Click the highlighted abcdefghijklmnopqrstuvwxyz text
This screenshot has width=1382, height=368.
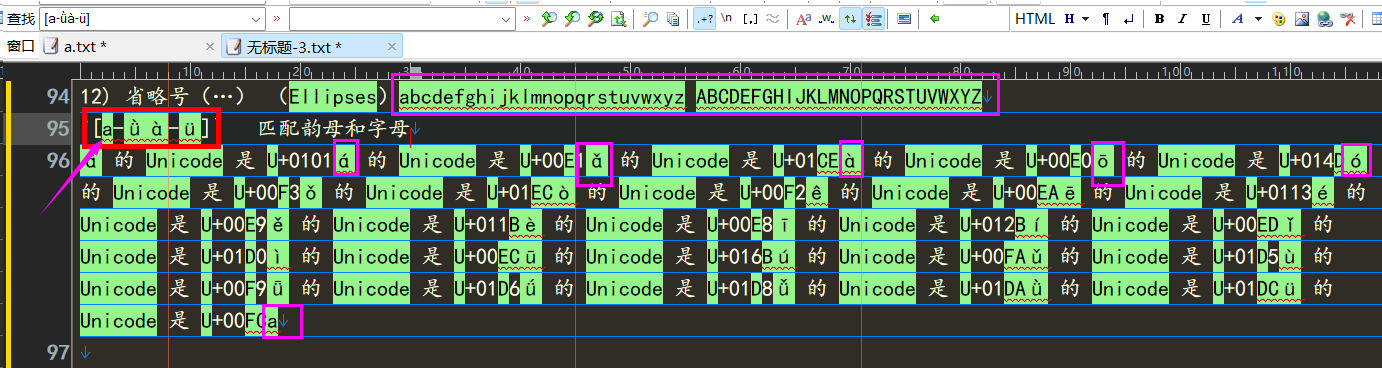[x=541, y=97]
